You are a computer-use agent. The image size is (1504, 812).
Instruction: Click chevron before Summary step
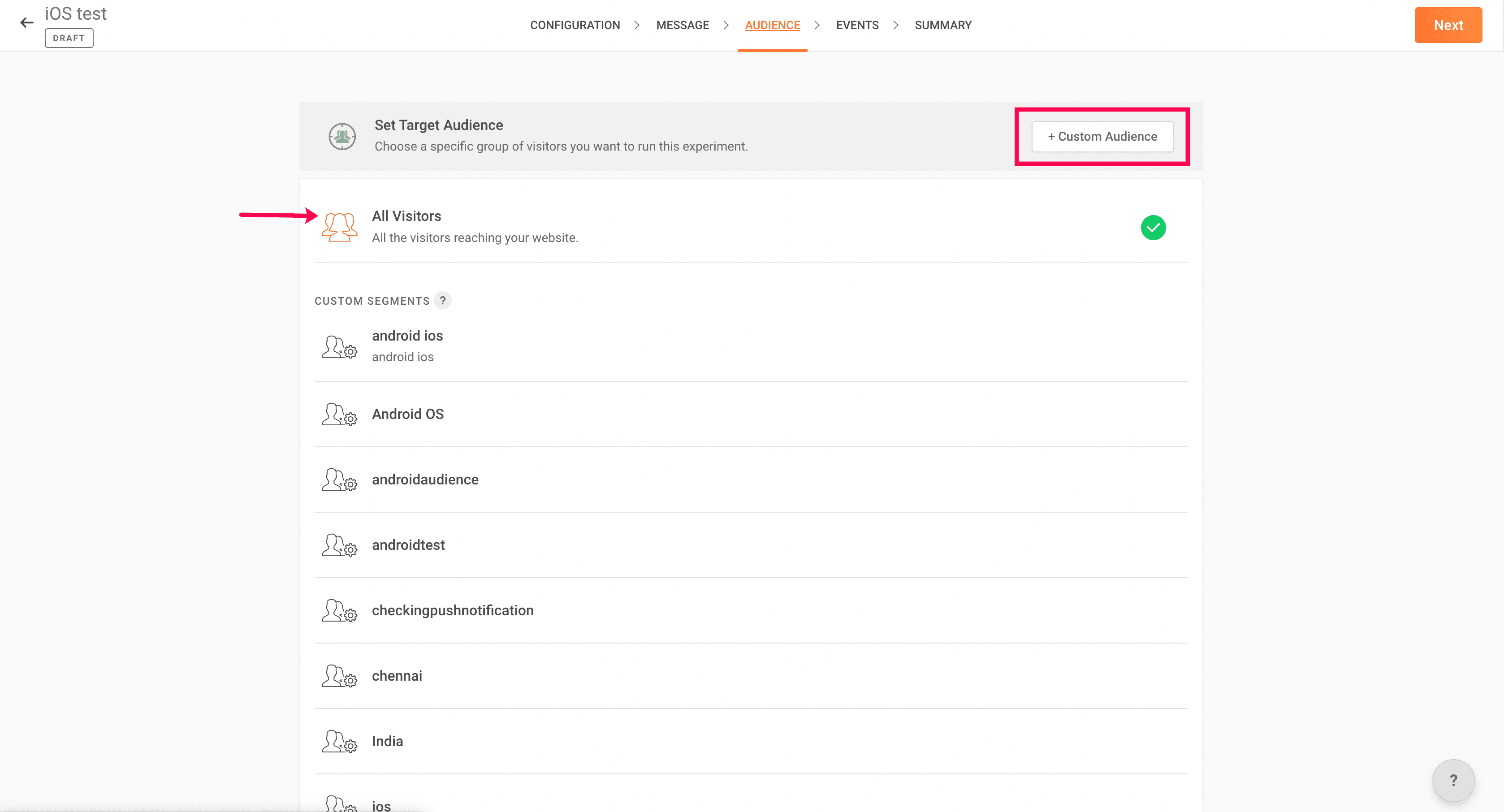tap(895, 25)
